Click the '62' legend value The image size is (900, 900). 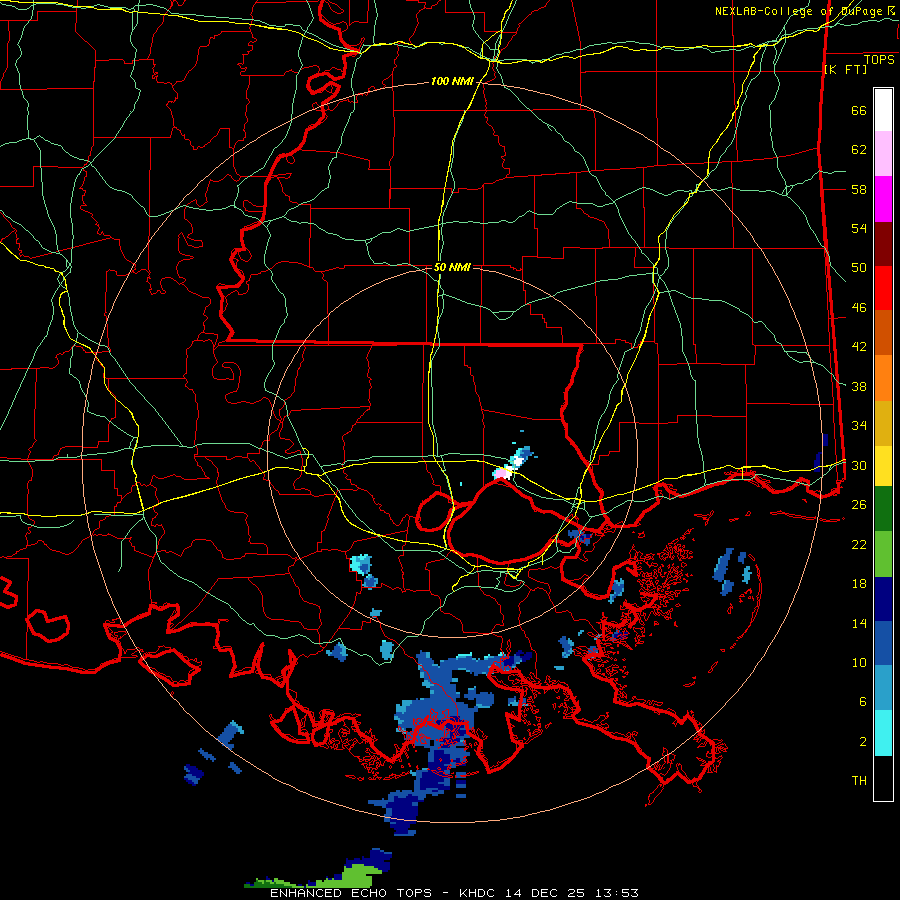point(859,150)
